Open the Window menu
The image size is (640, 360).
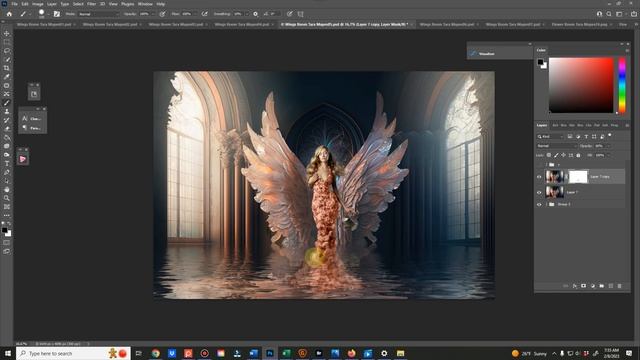click(x=145, y=4)
